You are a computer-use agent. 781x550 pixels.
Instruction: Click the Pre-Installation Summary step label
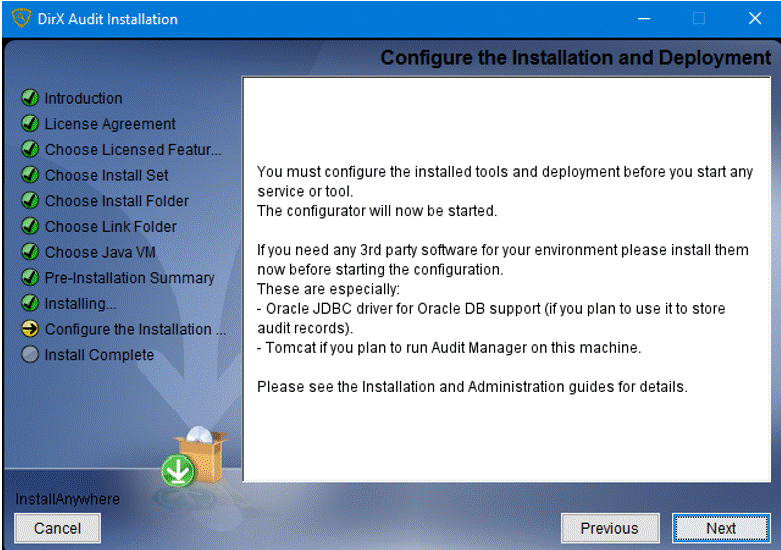click(129, 278)
